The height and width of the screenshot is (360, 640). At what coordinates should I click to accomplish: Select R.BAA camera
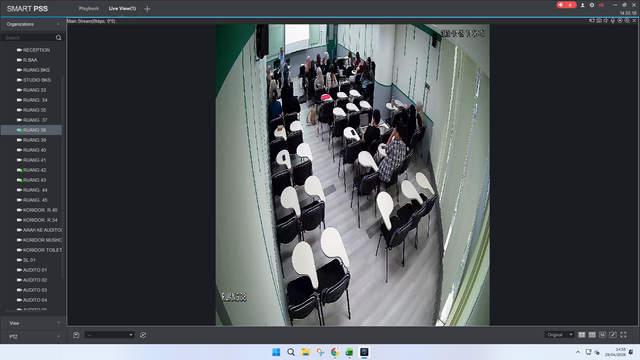[x=27, y=60]
